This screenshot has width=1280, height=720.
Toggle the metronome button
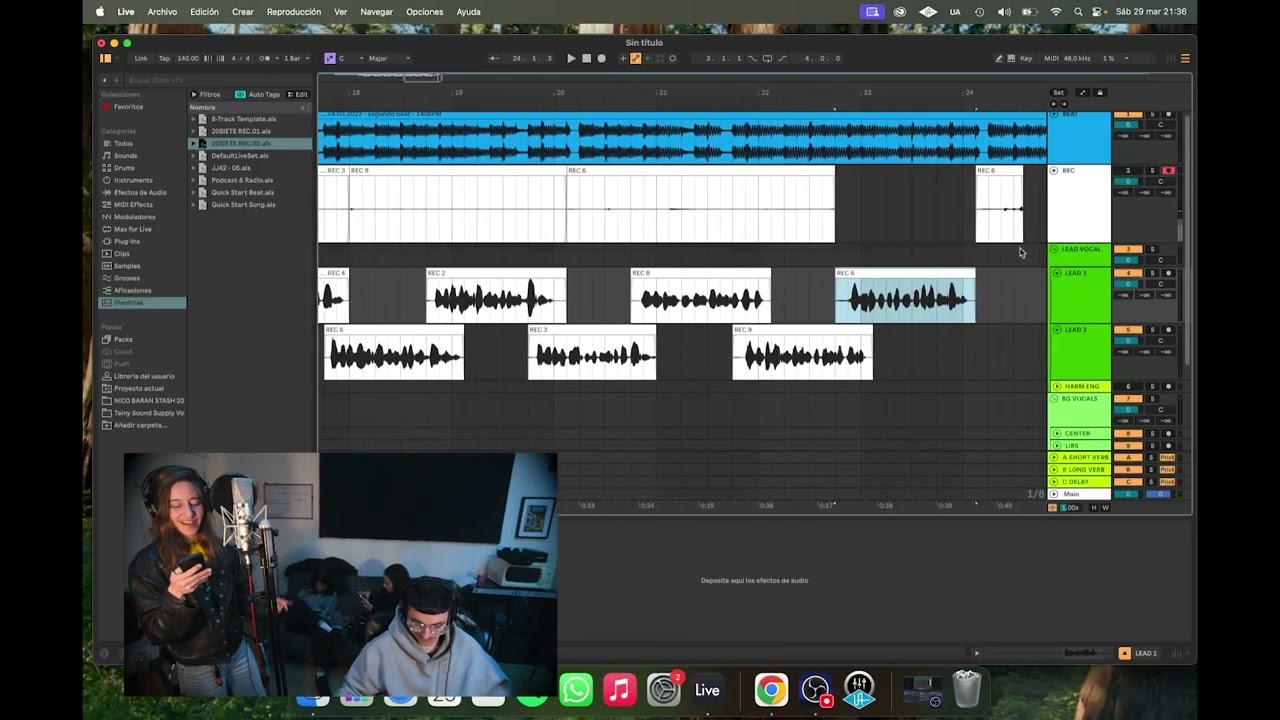click(x=265, y=58)
